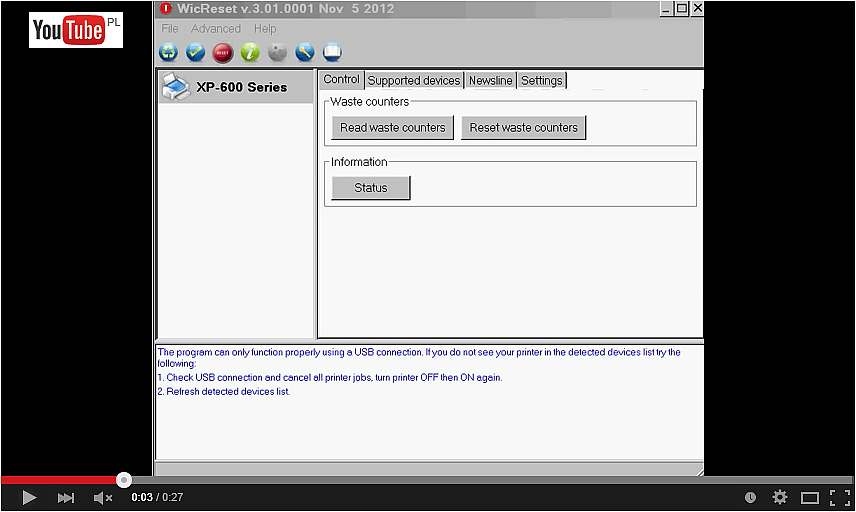
Task: Enter fullscreen video mode
Action: (840, 497)
